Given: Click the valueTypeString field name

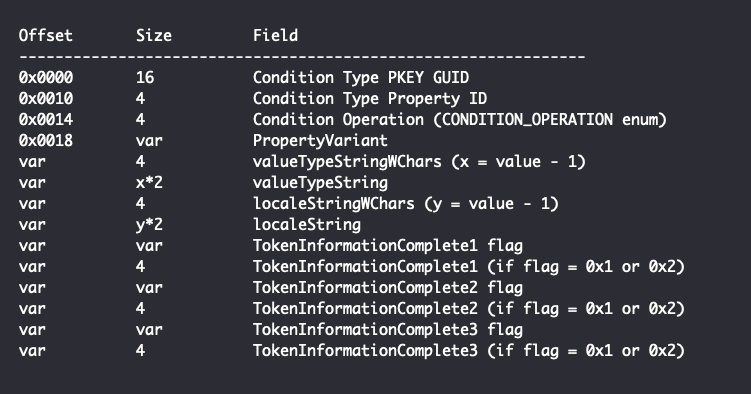Looking at the screenshot, I should (x=320, y=183).
